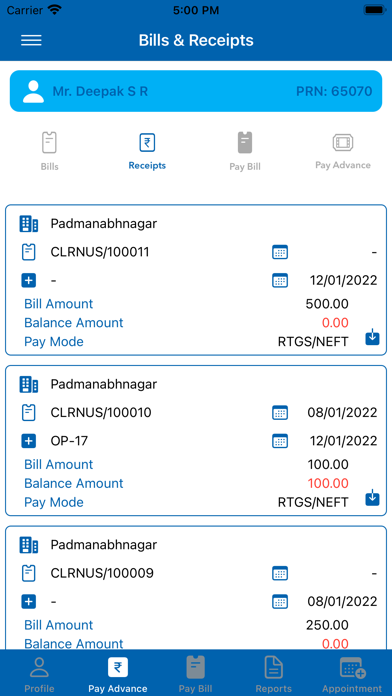This screenshot has height=696, width=392.
Task: Open the hamburger menu
Action: [31, 40]
